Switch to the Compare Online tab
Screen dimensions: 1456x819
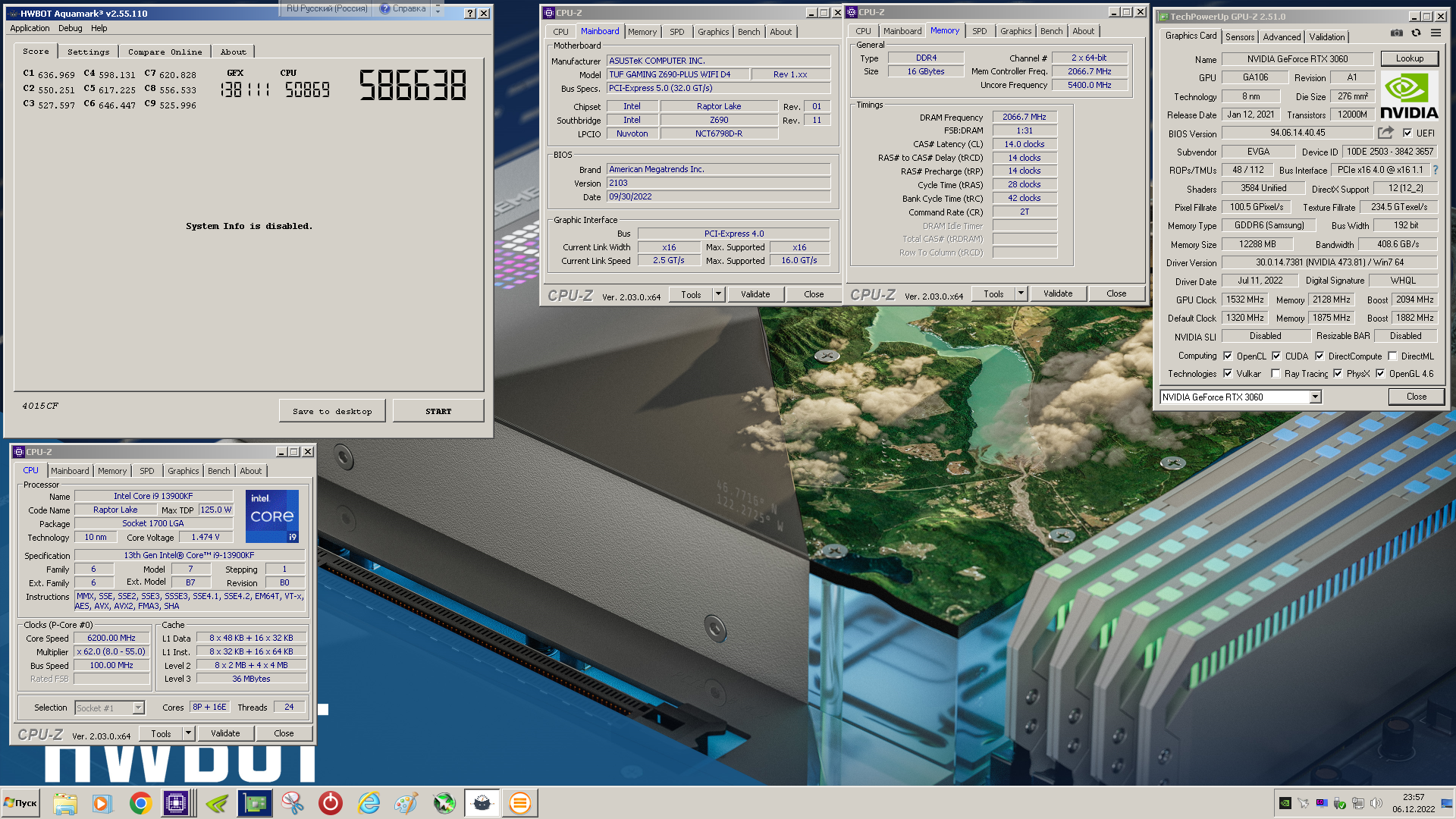click(x=165, y=52)
